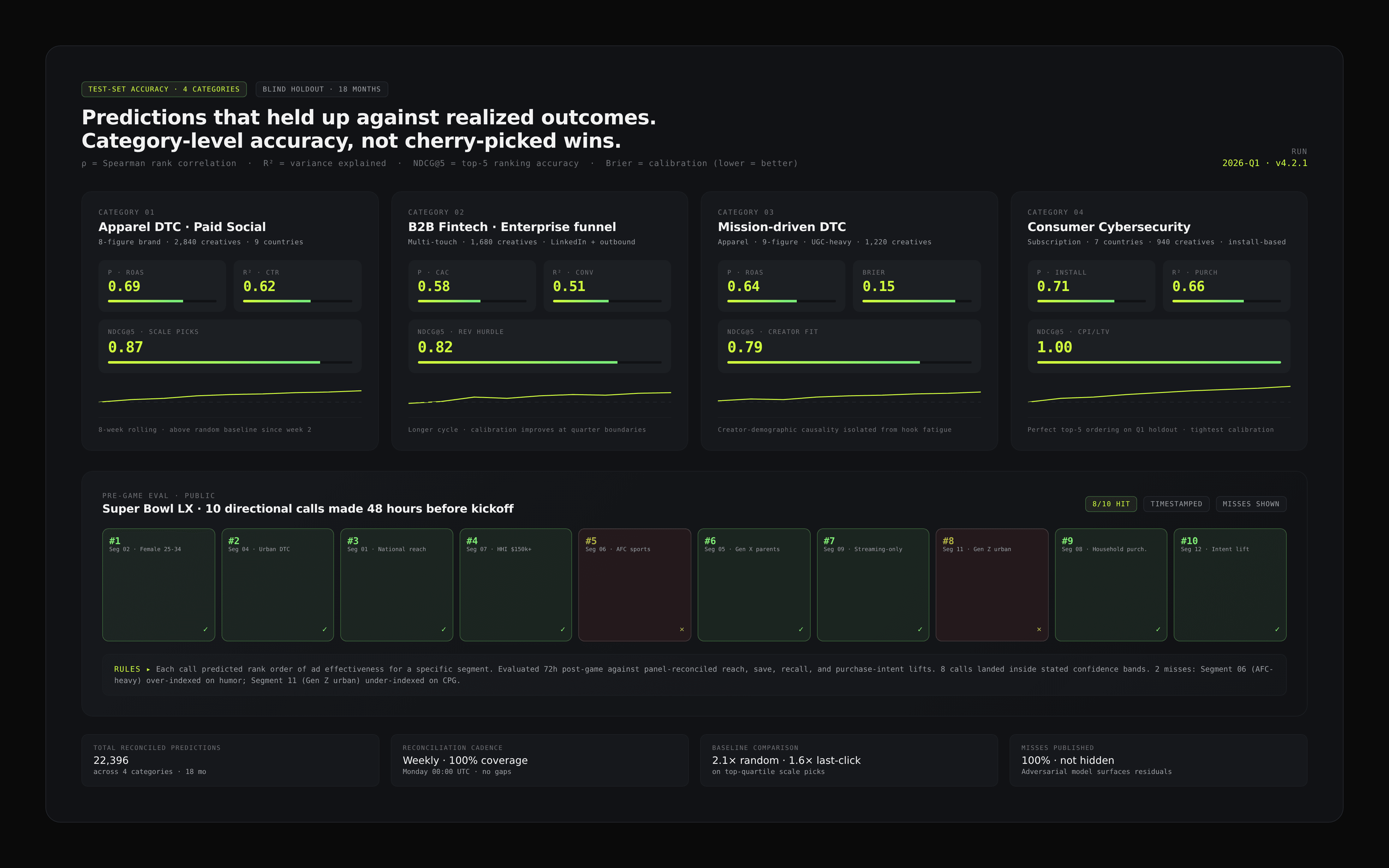Click NDCG@5 Scale Picks 0.87 progress bar
Viewport: 1389px width, 868px height.
pyautogui.click(x=230, y=362)
